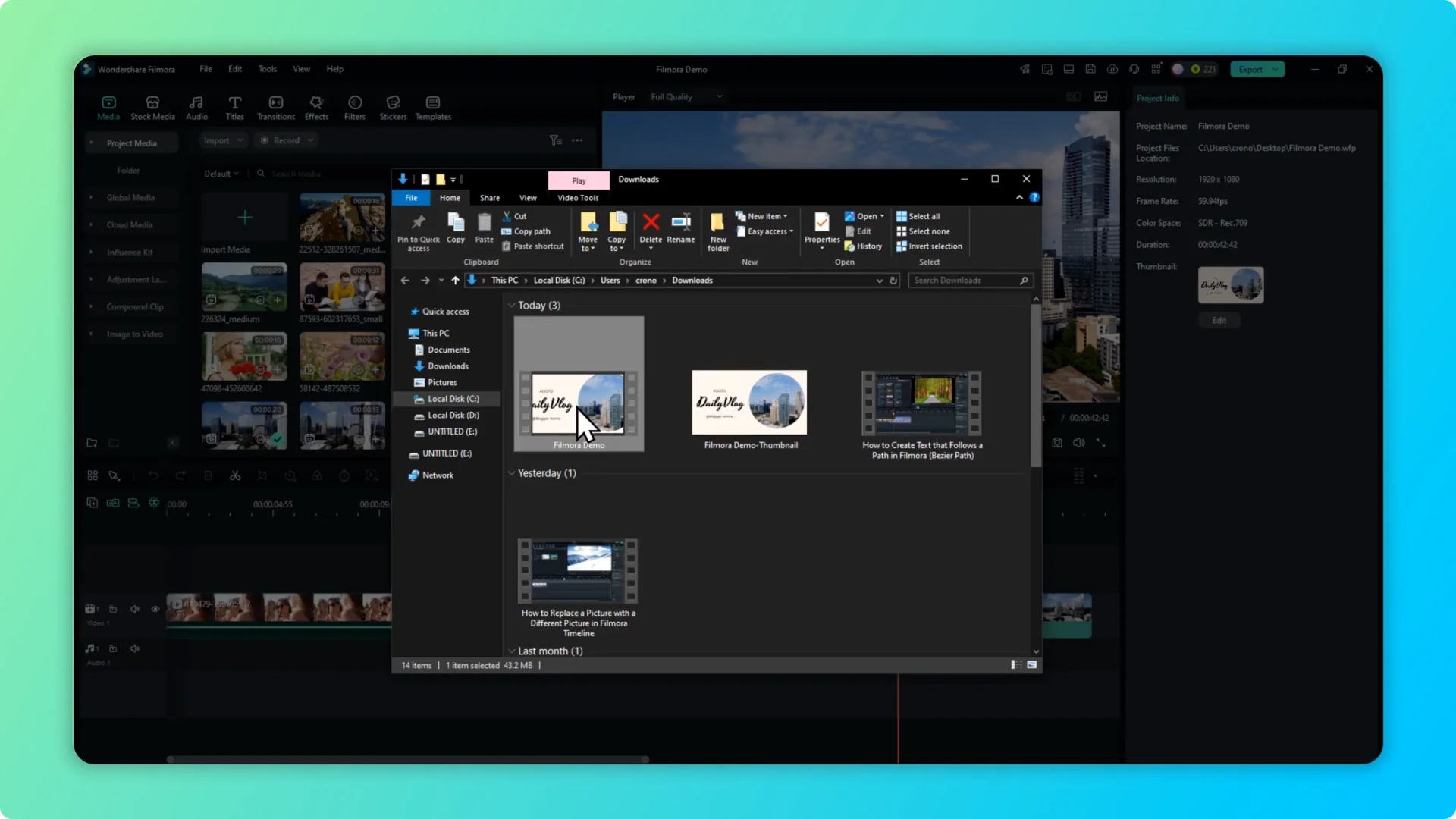Switch to the View ribbon tab

coord(528,198)
